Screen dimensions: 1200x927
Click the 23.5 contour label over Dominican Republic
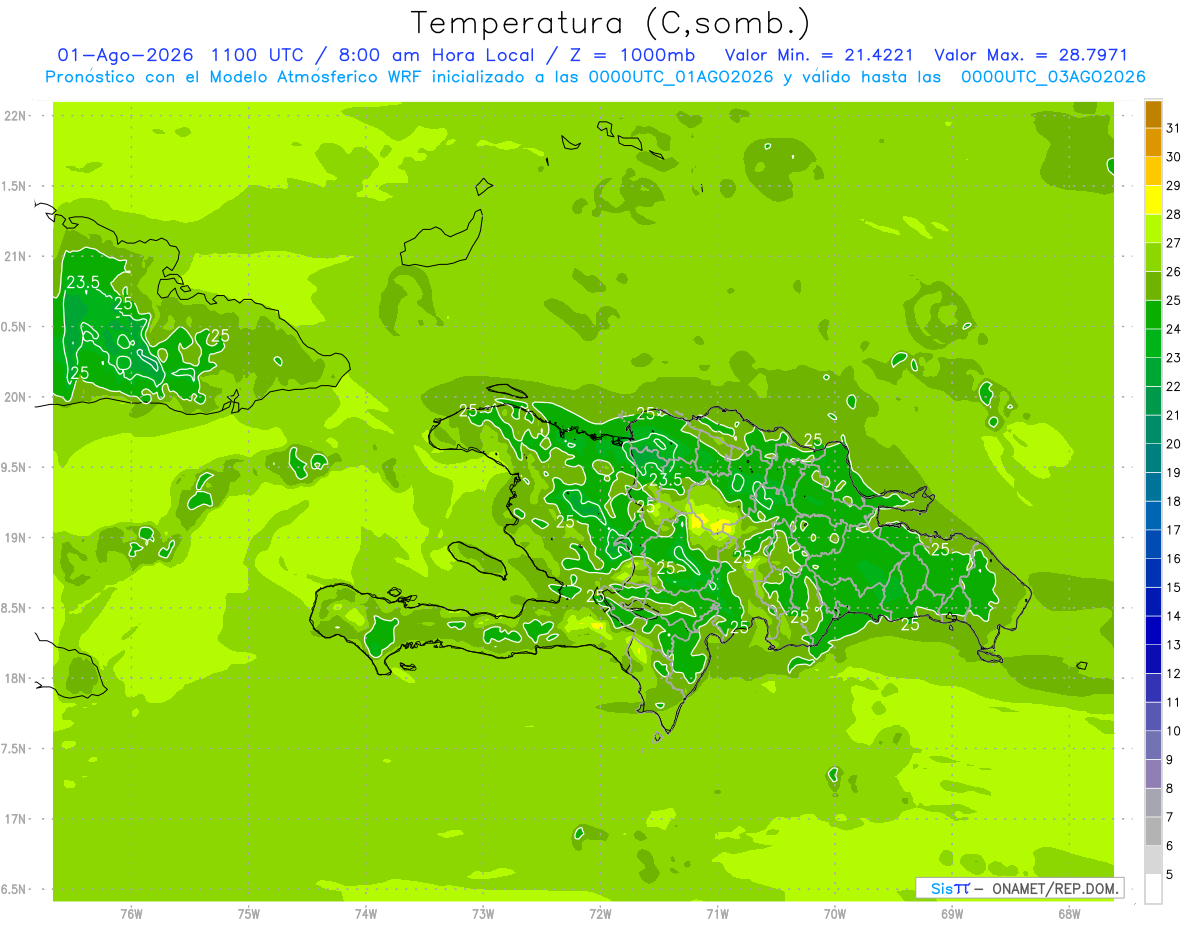pyautogui.click(x=666, y=480)
